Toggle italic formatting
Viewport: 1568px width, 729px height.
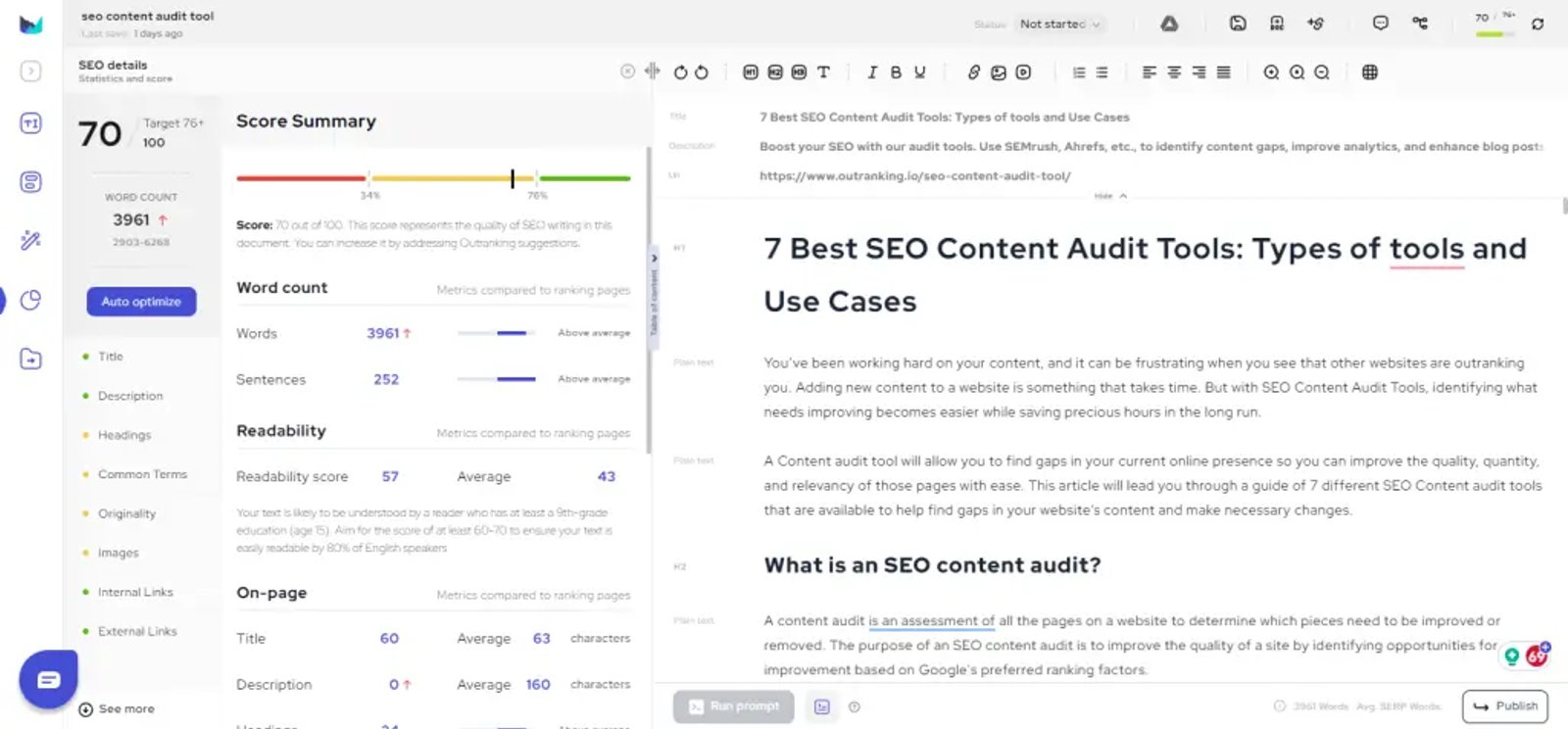(x=872, y=72)
